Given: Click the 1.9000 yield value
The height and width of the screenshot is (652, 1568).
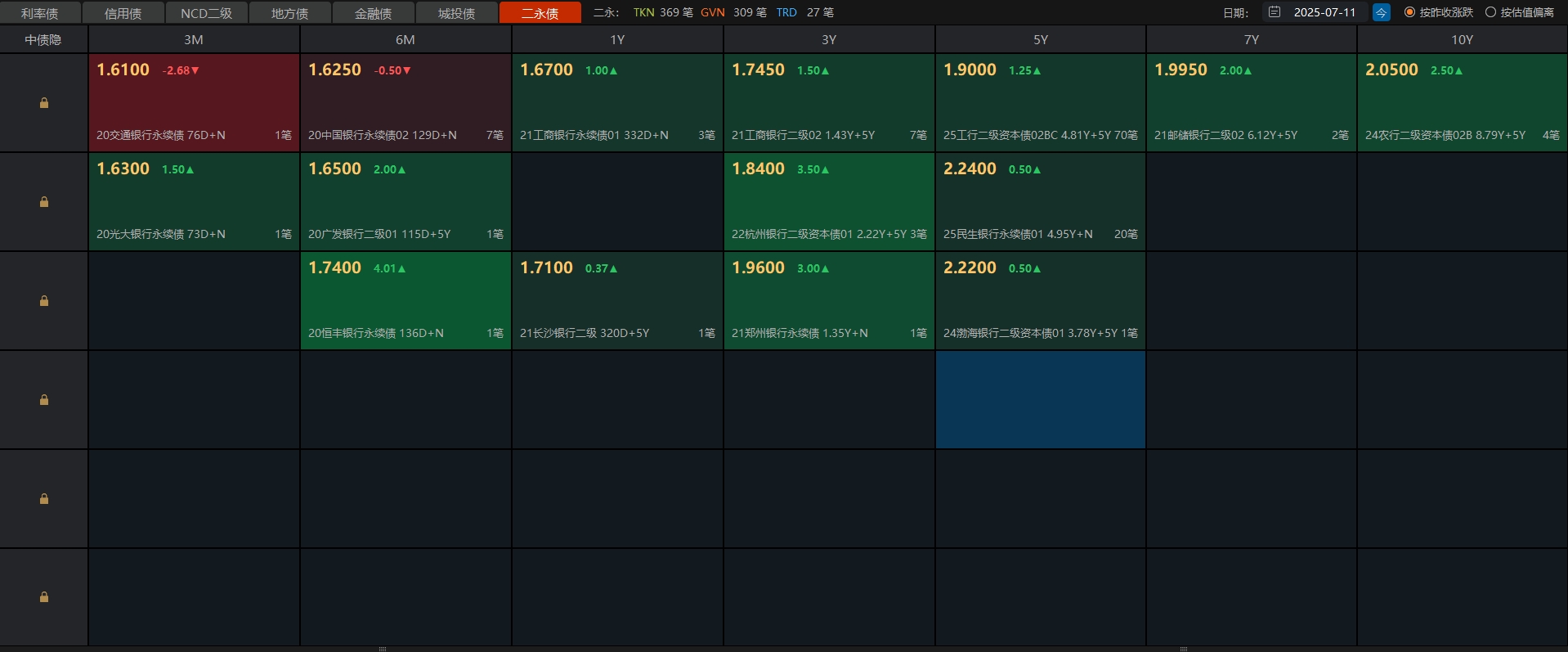Looking at the screenshot, I should point(970,70).
